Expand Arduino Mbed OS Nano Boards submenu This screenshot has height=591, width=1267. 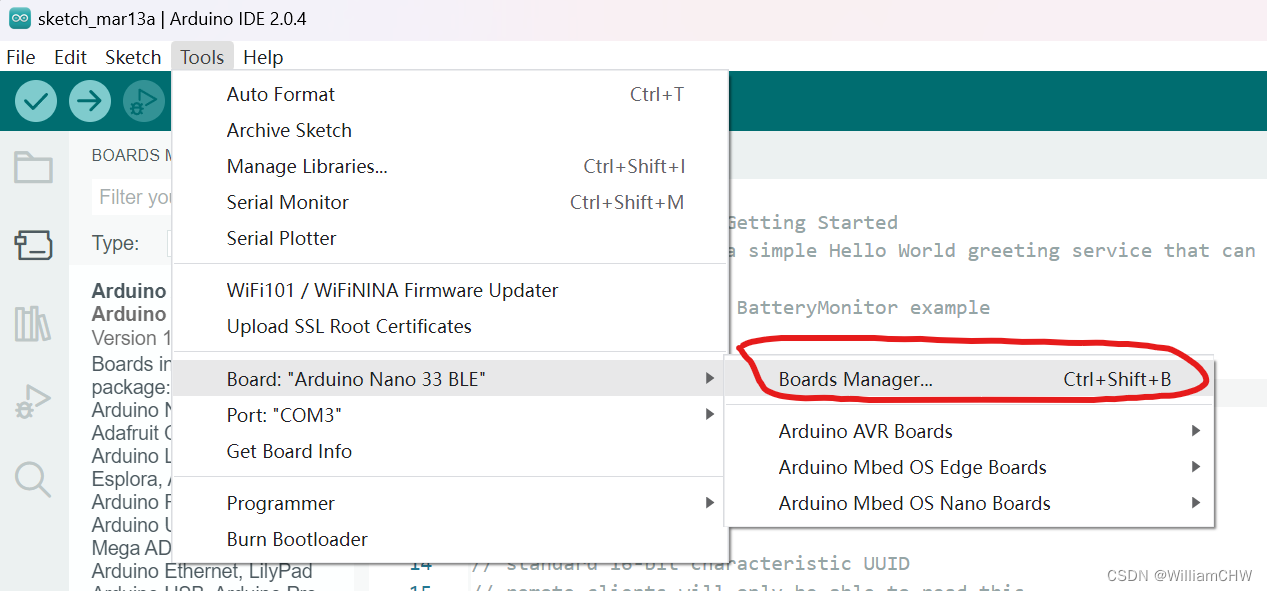(x=969, y=503)
